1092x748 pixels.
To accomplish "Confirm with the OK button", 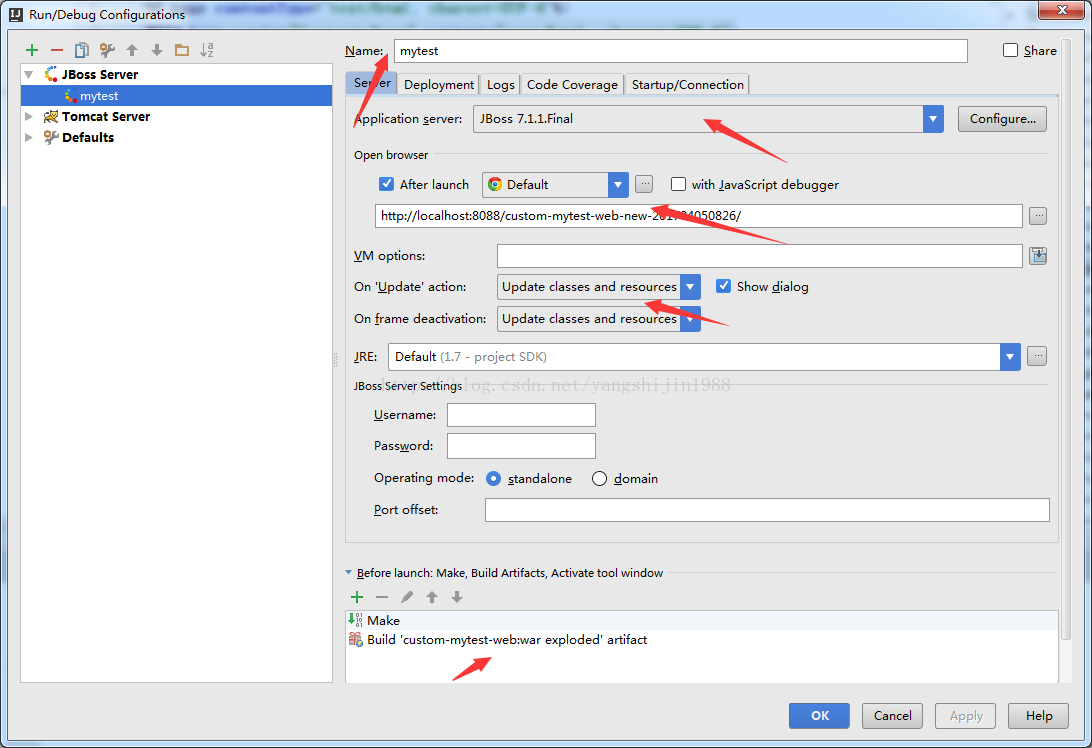I will click(819, 715).
